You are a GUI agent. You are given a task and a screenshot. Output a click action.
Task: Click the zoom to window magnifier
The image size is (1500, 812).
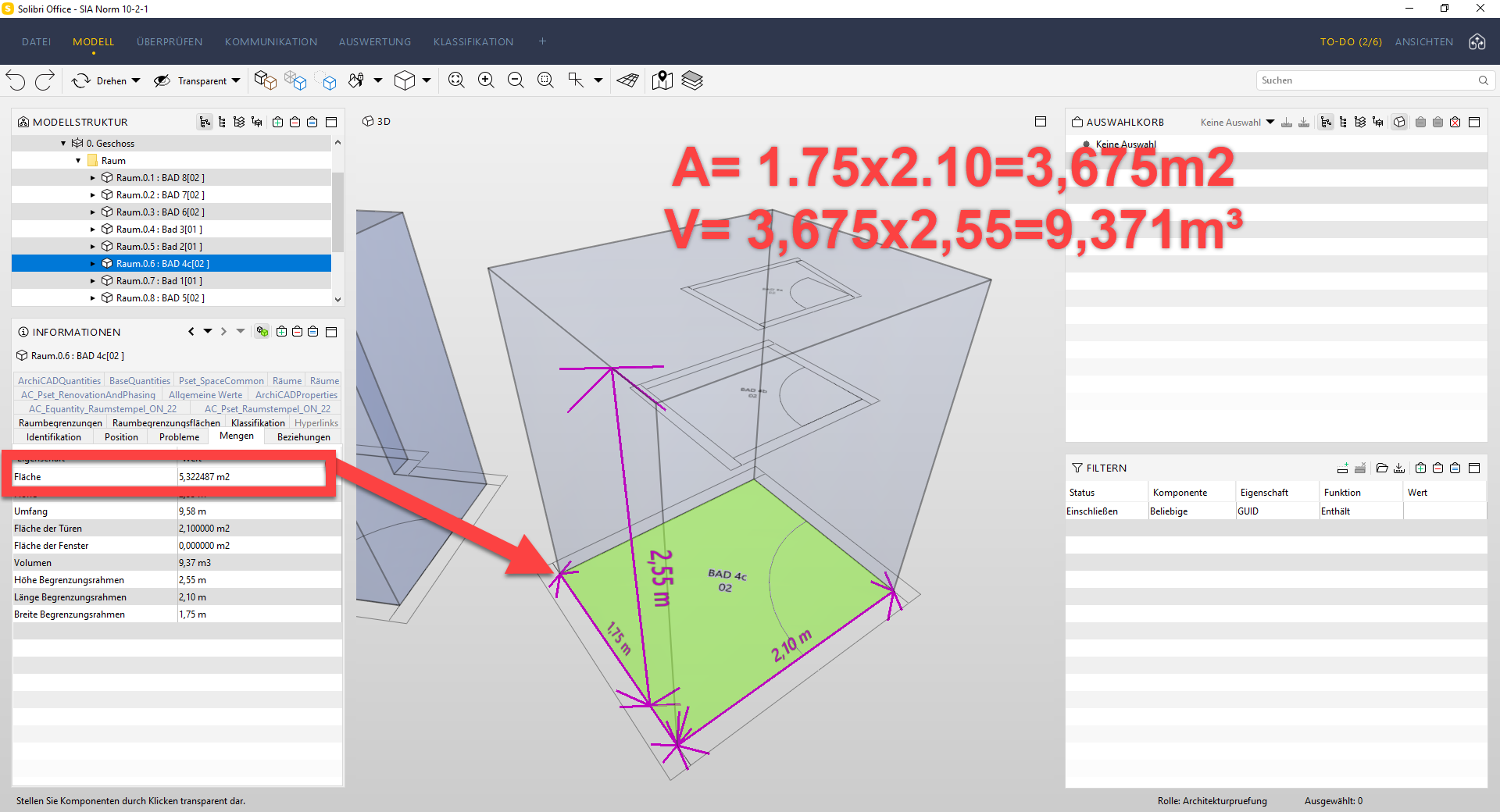click(546, 80)
